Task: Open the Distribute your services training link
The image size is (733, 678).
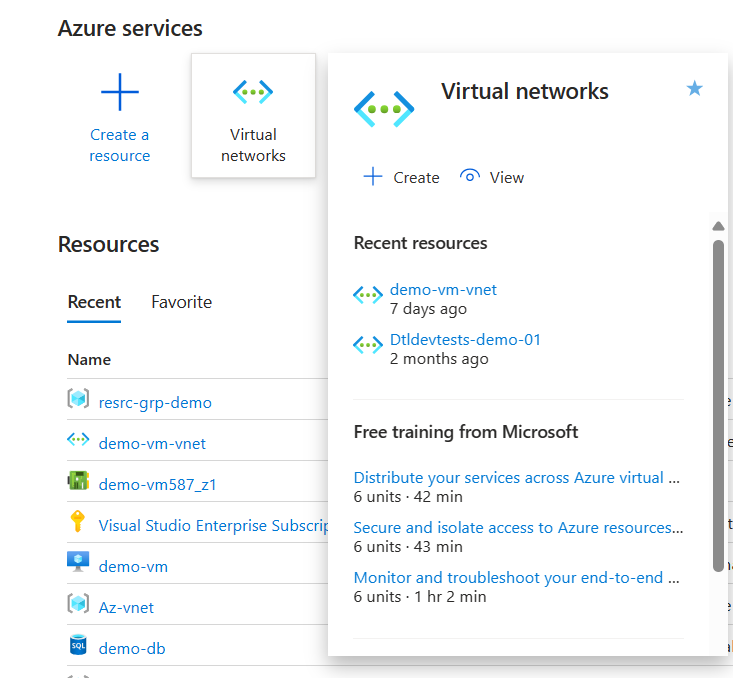Action: click(x=516, y=478)
